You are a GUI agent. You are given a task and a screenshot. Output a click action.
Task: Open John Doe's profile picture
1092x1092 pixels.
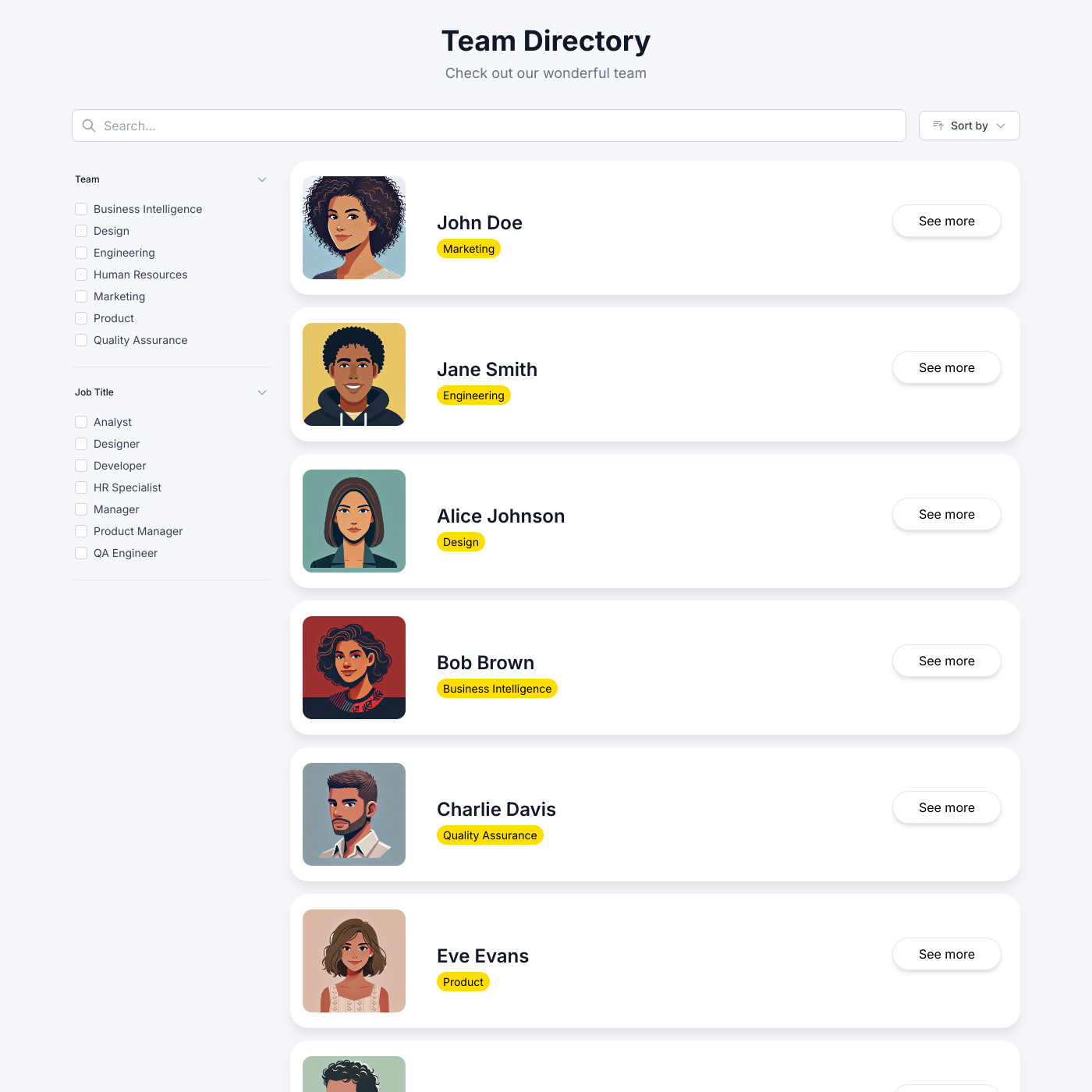point(353,227)
